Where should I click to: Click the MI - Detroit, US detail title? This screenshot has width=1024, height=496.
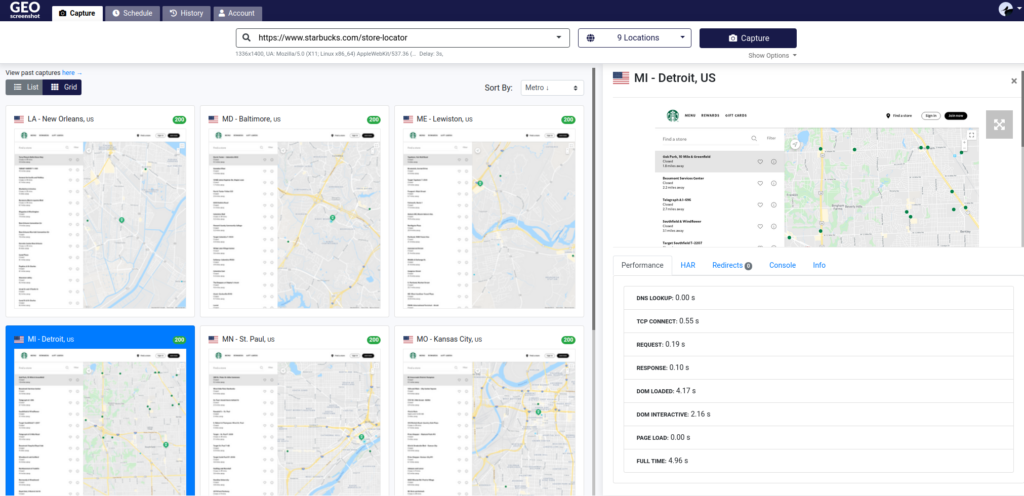click(x=675, y=78)
